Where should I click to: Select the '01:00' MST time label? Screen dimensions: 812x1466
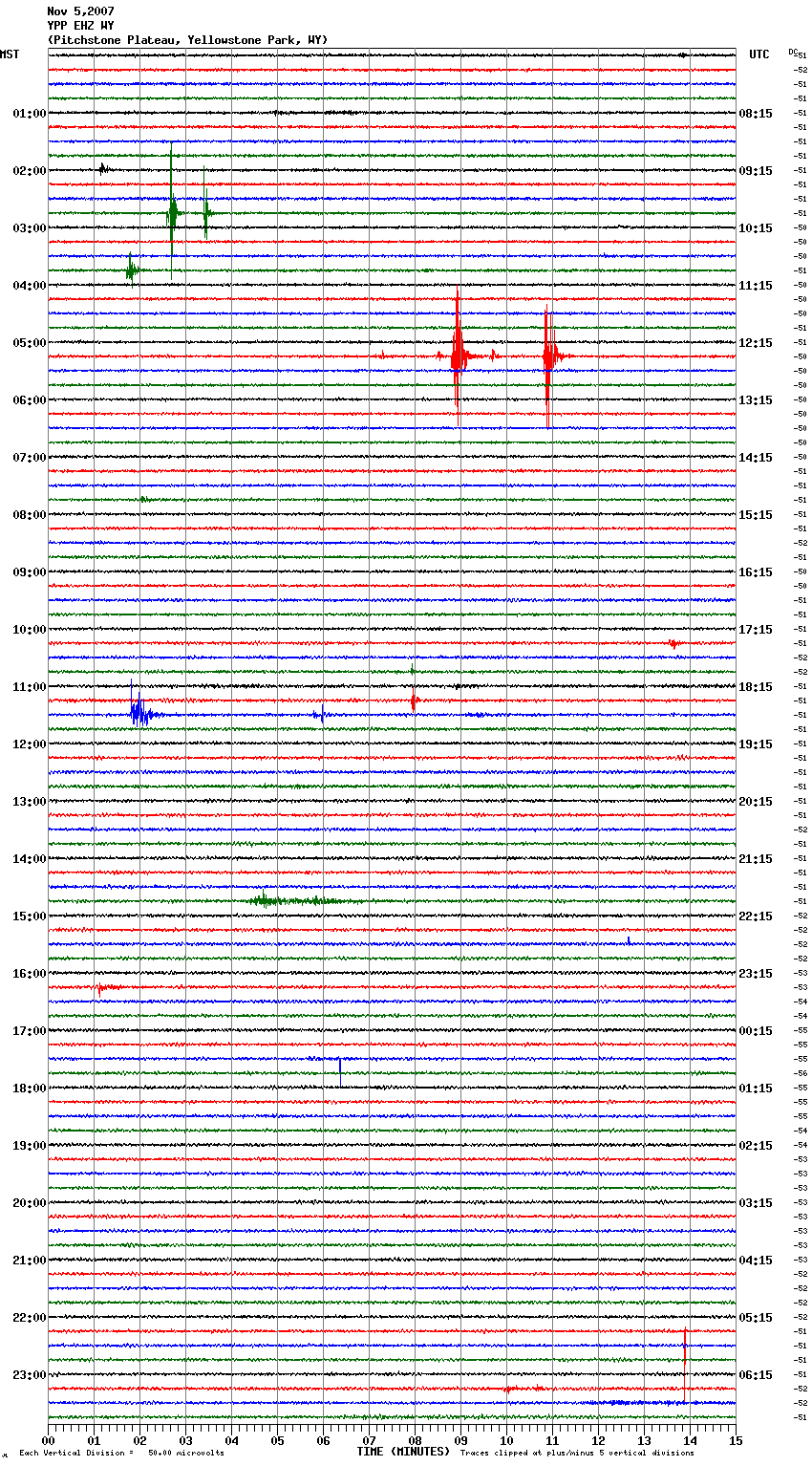(30, 114)
